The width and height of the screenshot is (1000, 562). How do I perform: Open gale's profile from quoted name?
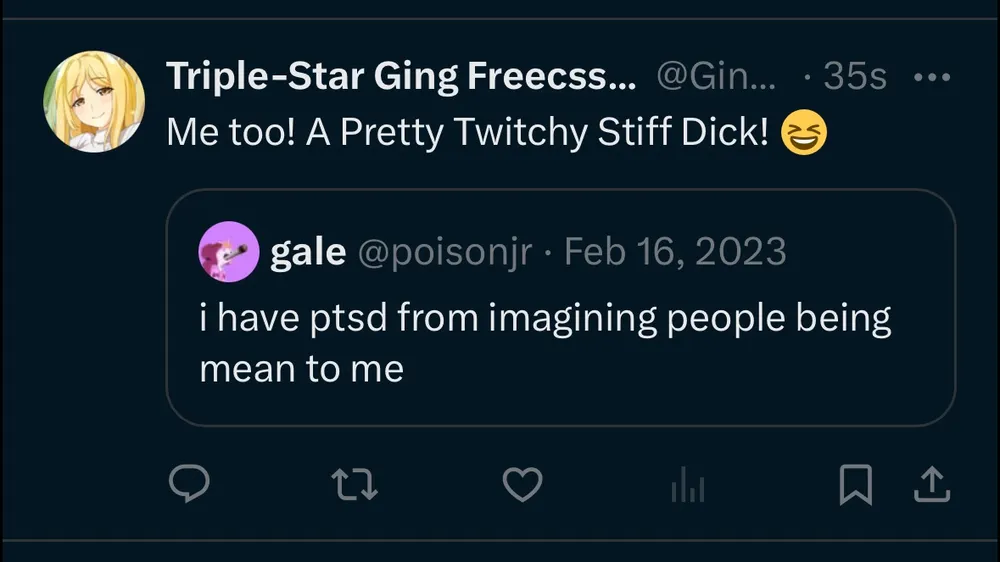tap(307, 252)
